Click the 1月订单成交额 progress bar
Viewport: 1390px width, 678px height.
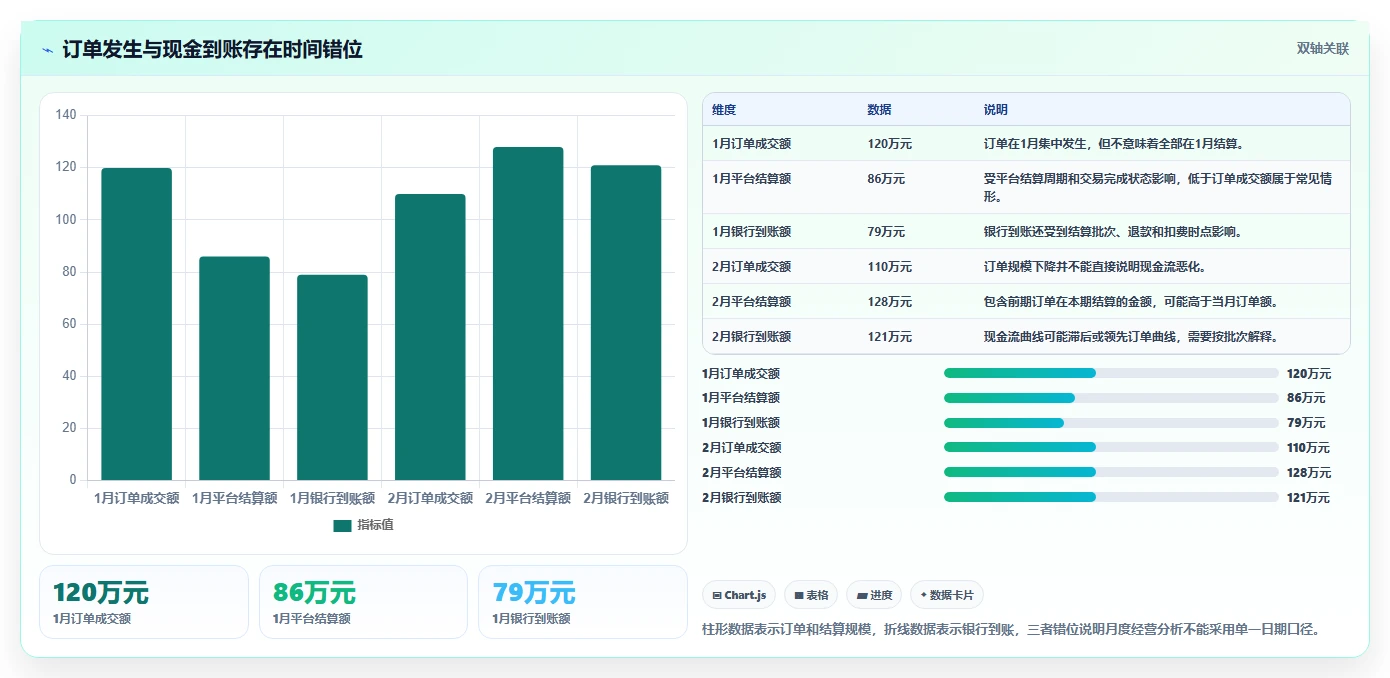[x=1111, y=373]
